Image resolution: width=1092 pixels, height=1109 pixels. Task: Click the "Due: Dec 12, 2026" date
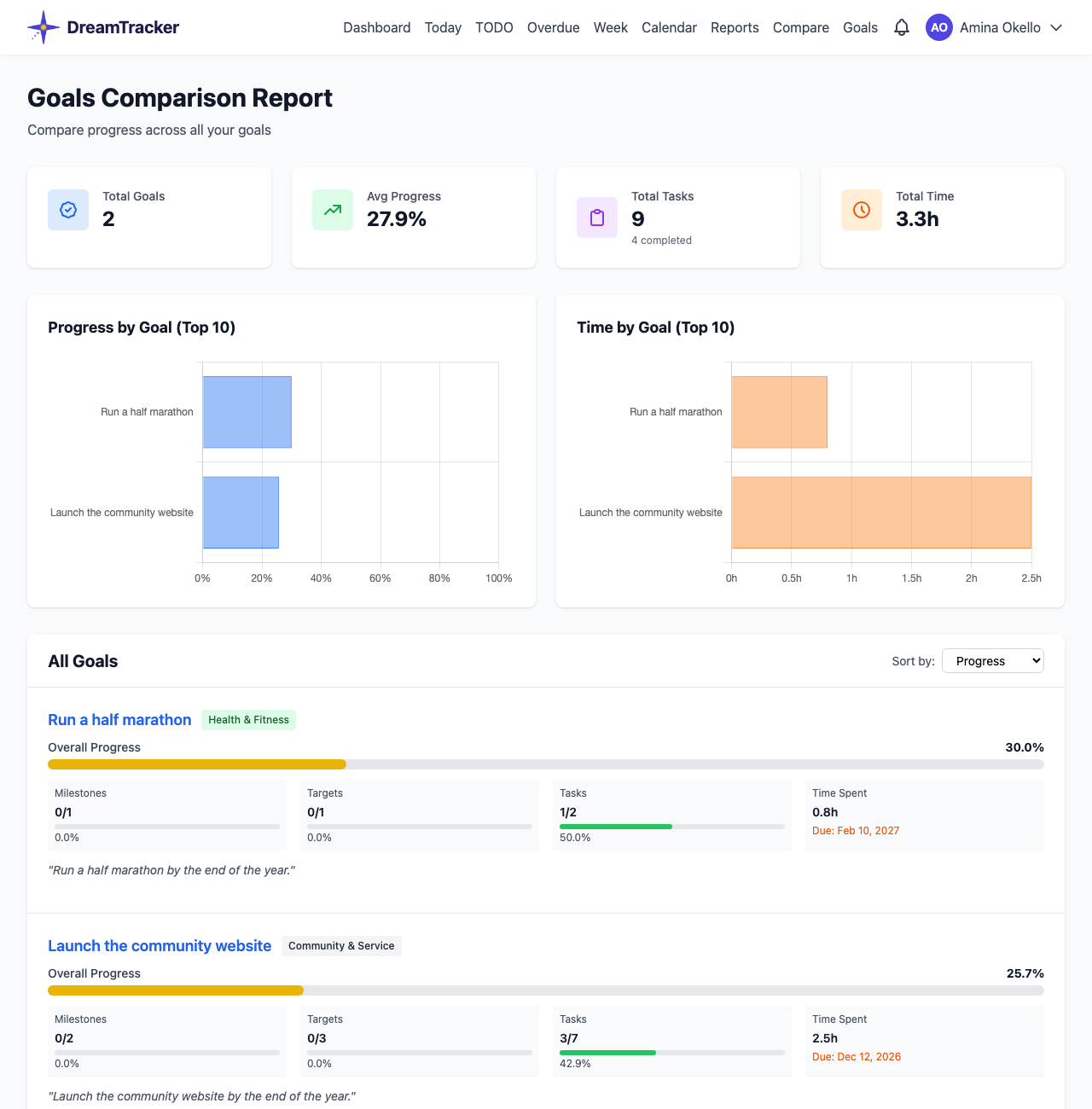(x=857, y=1057)
